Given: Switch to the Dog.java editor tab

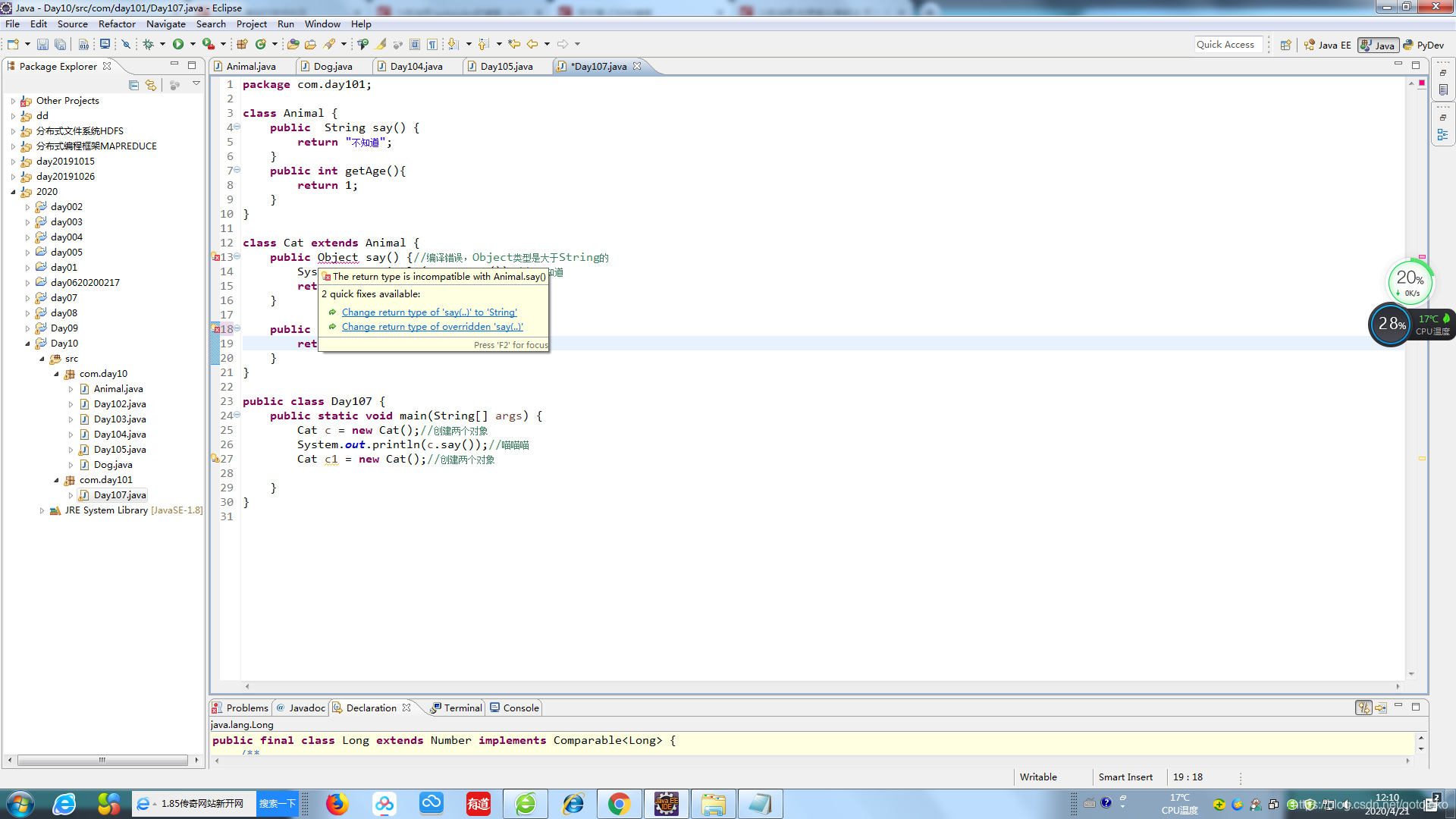Looking at the screenshot, I should (333, 66).
